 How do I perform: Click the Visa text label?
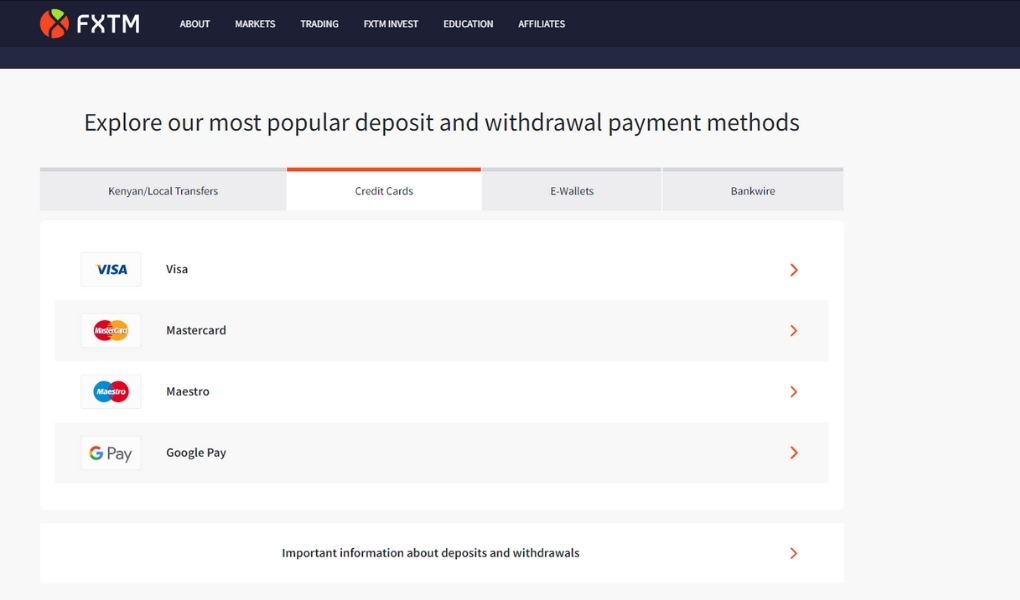[x=177, y=269]
